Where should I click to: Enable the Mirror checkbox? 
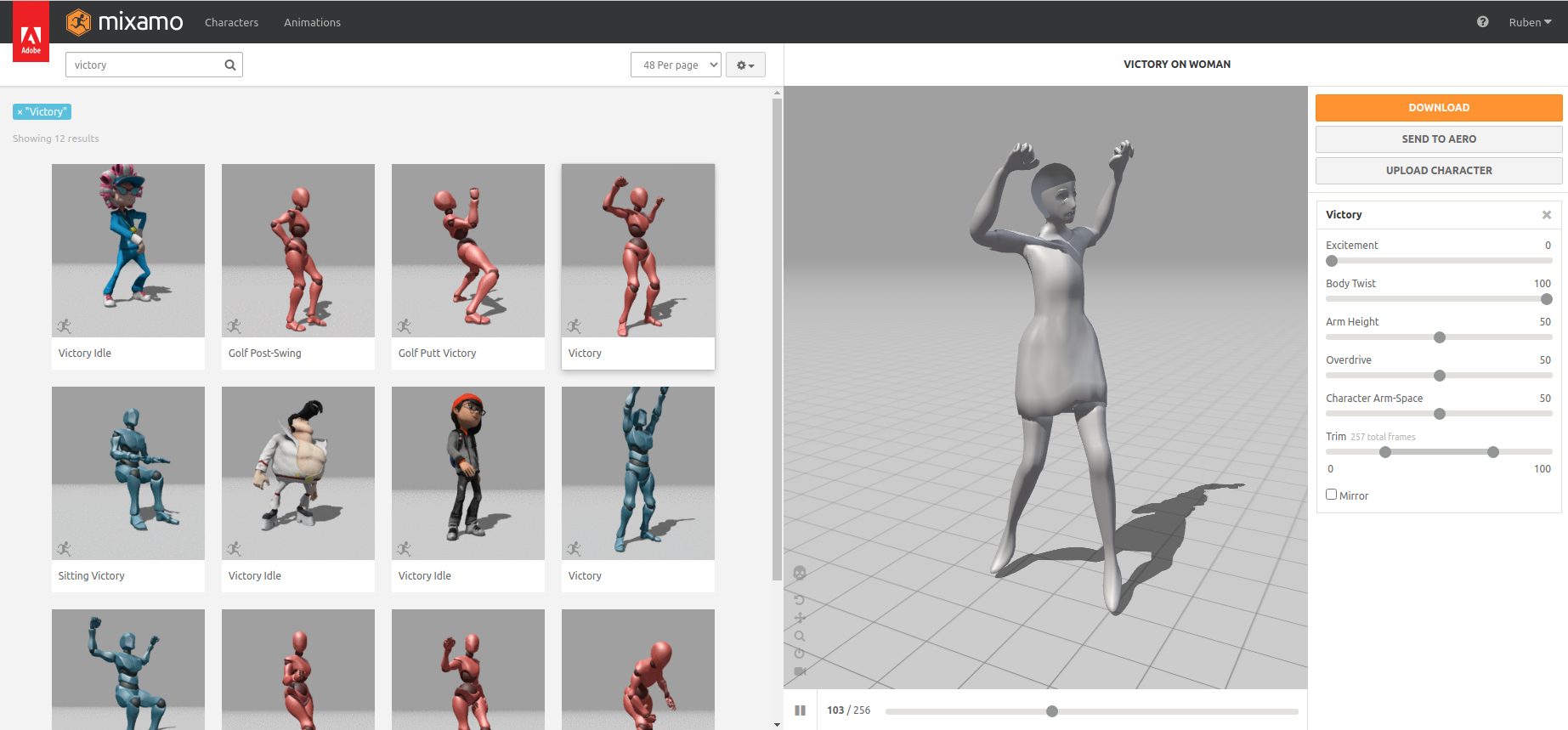pos(1332,495)
